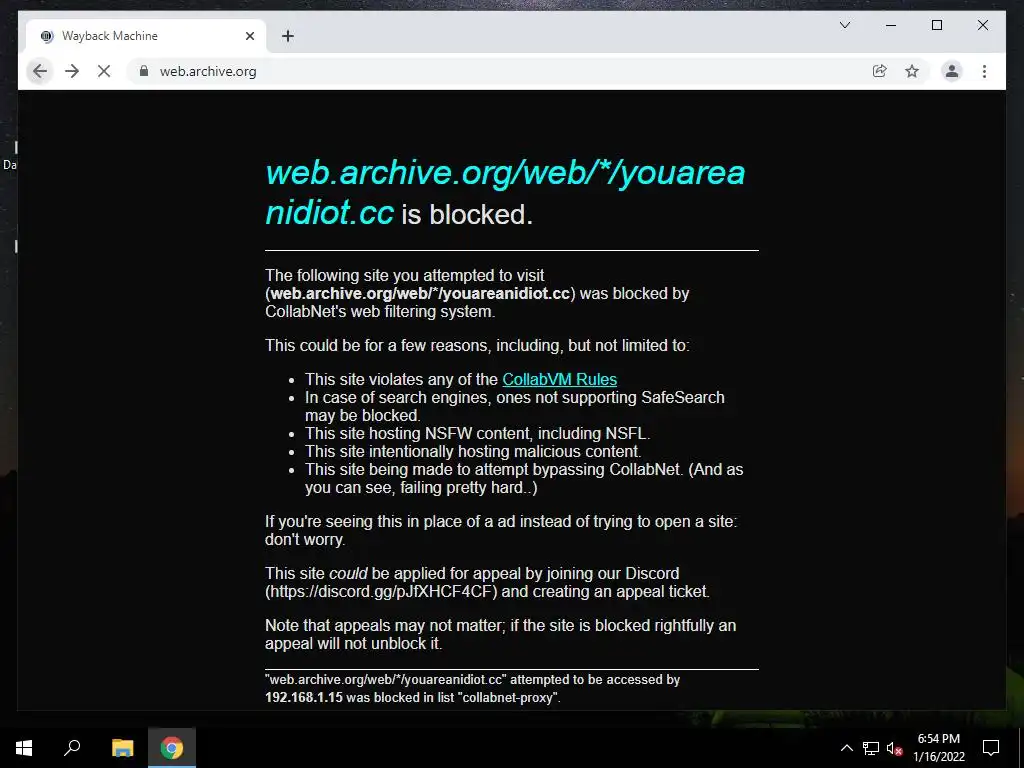Open the Chrome profile avatar menu

[952, 71]
